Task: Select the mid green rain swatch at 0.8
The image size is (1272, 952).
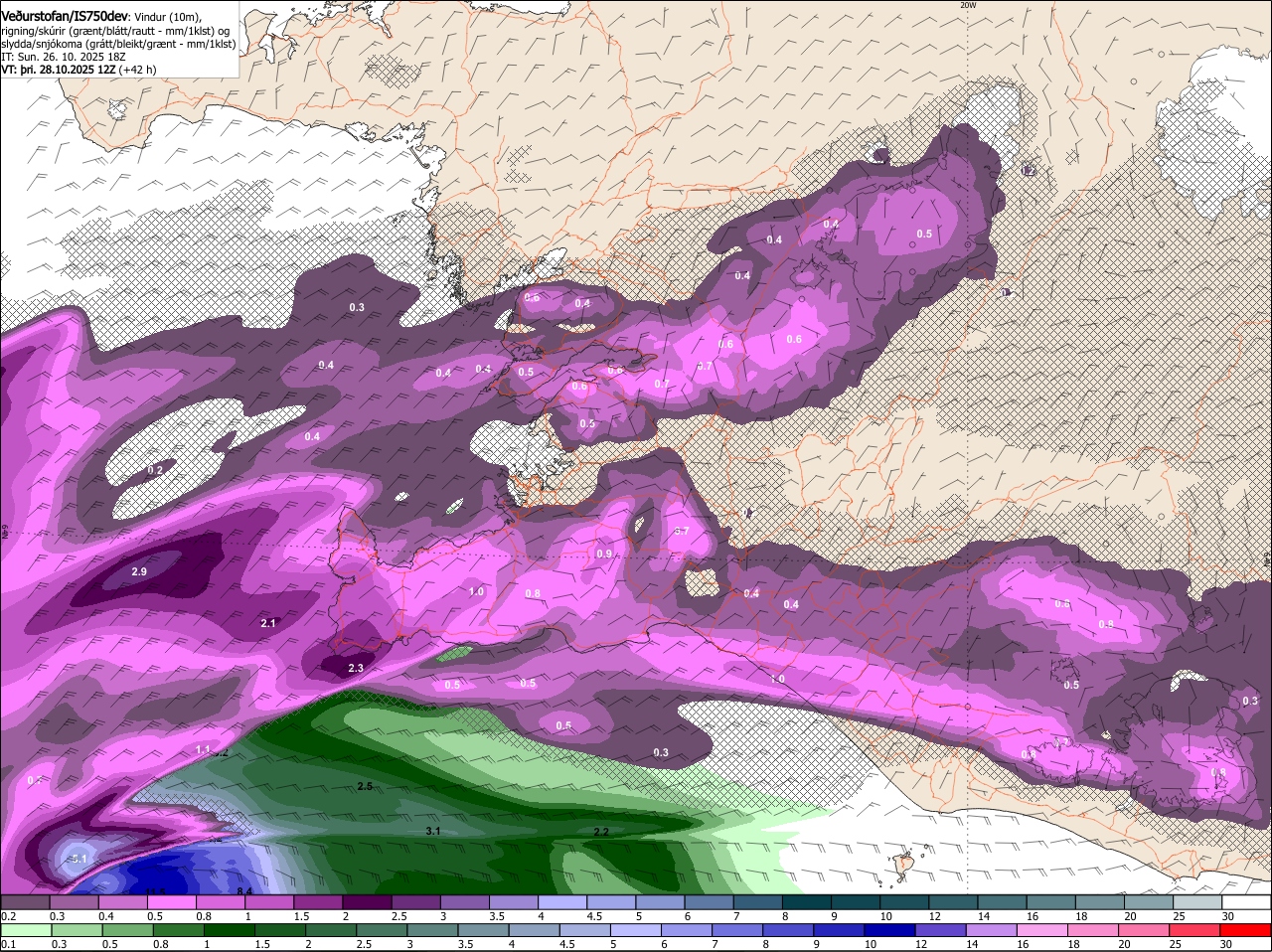Action: click(x=178, y=930)
